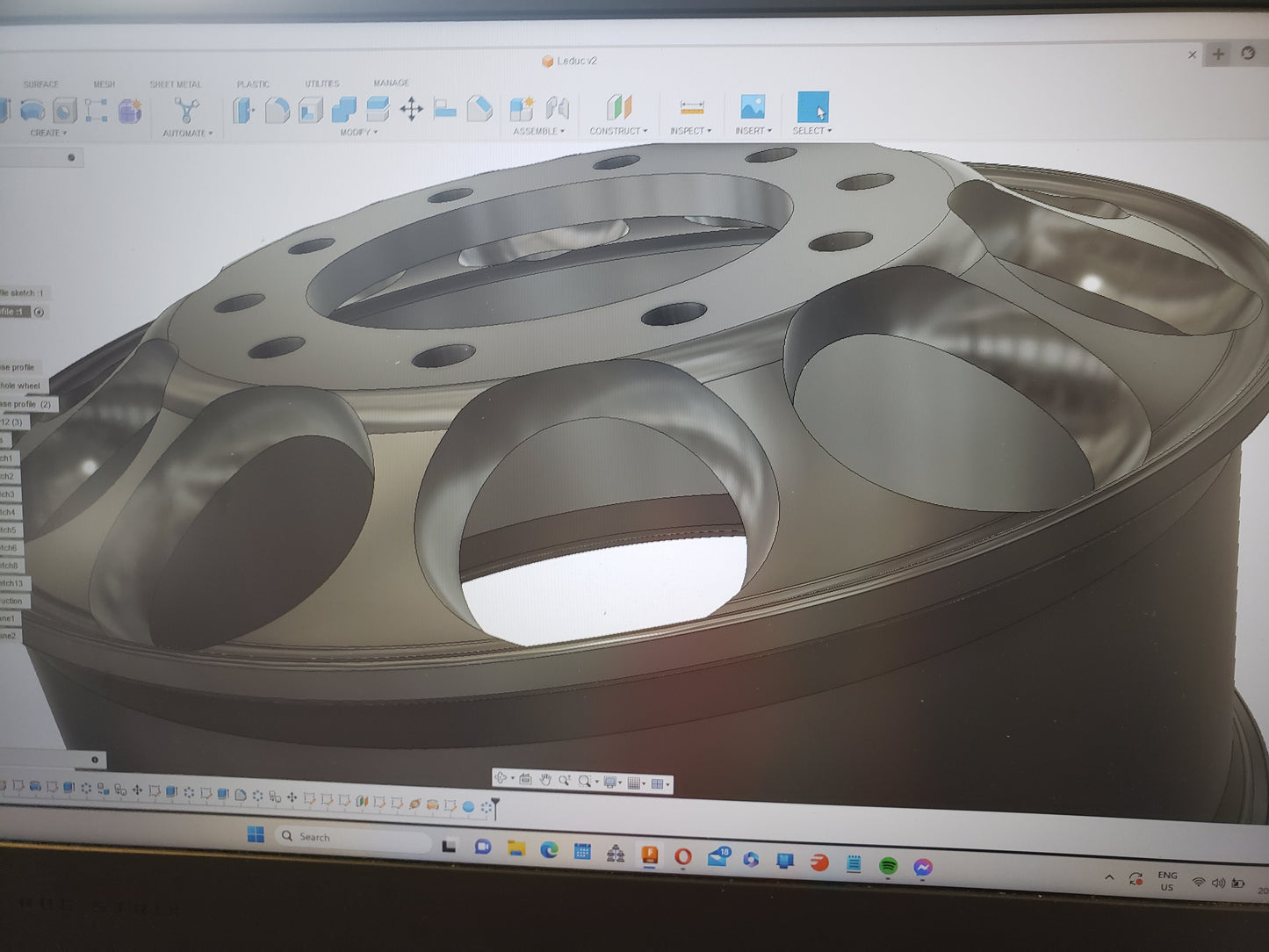Open the INSPECT dropdown menu
Screen dimensions: 1269x952
point(690,131)
